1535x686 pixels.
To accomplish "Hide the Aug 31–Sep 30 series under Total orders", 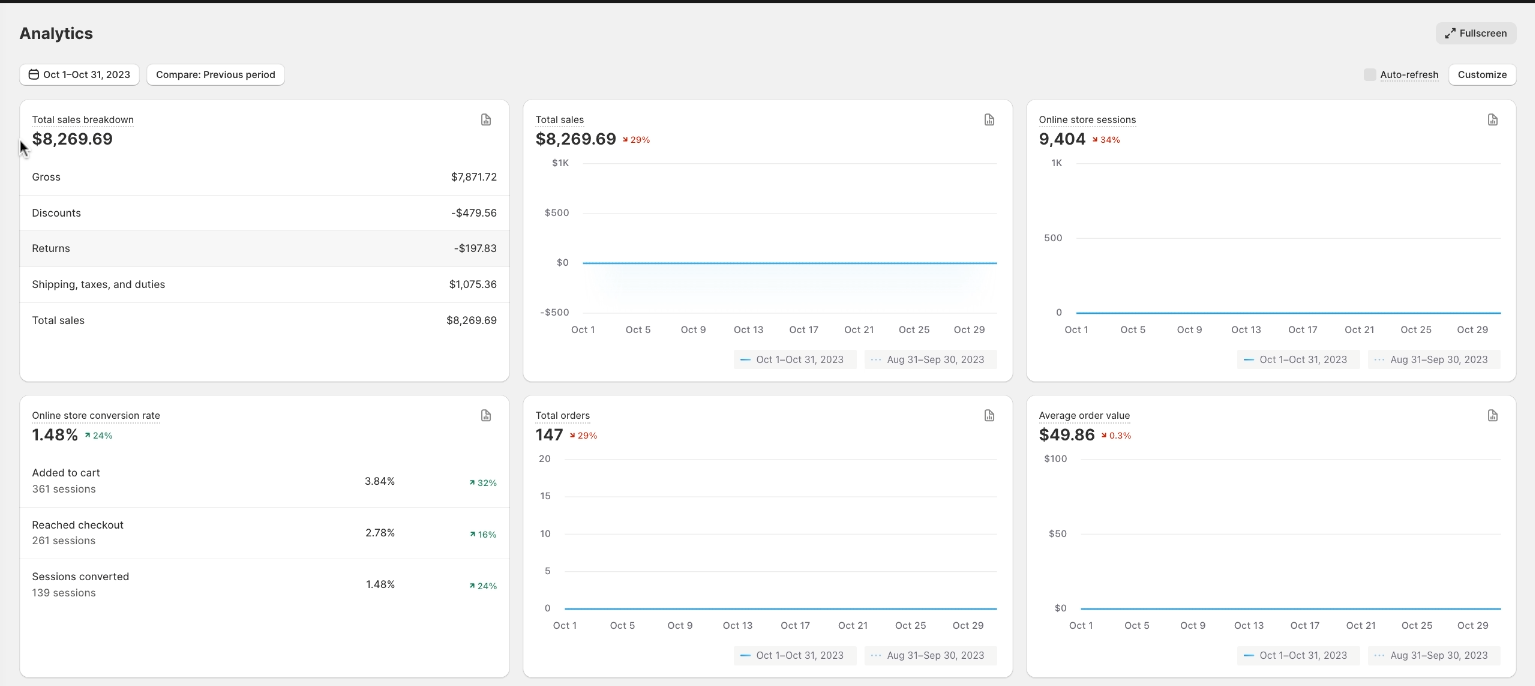I will (929, 655).
